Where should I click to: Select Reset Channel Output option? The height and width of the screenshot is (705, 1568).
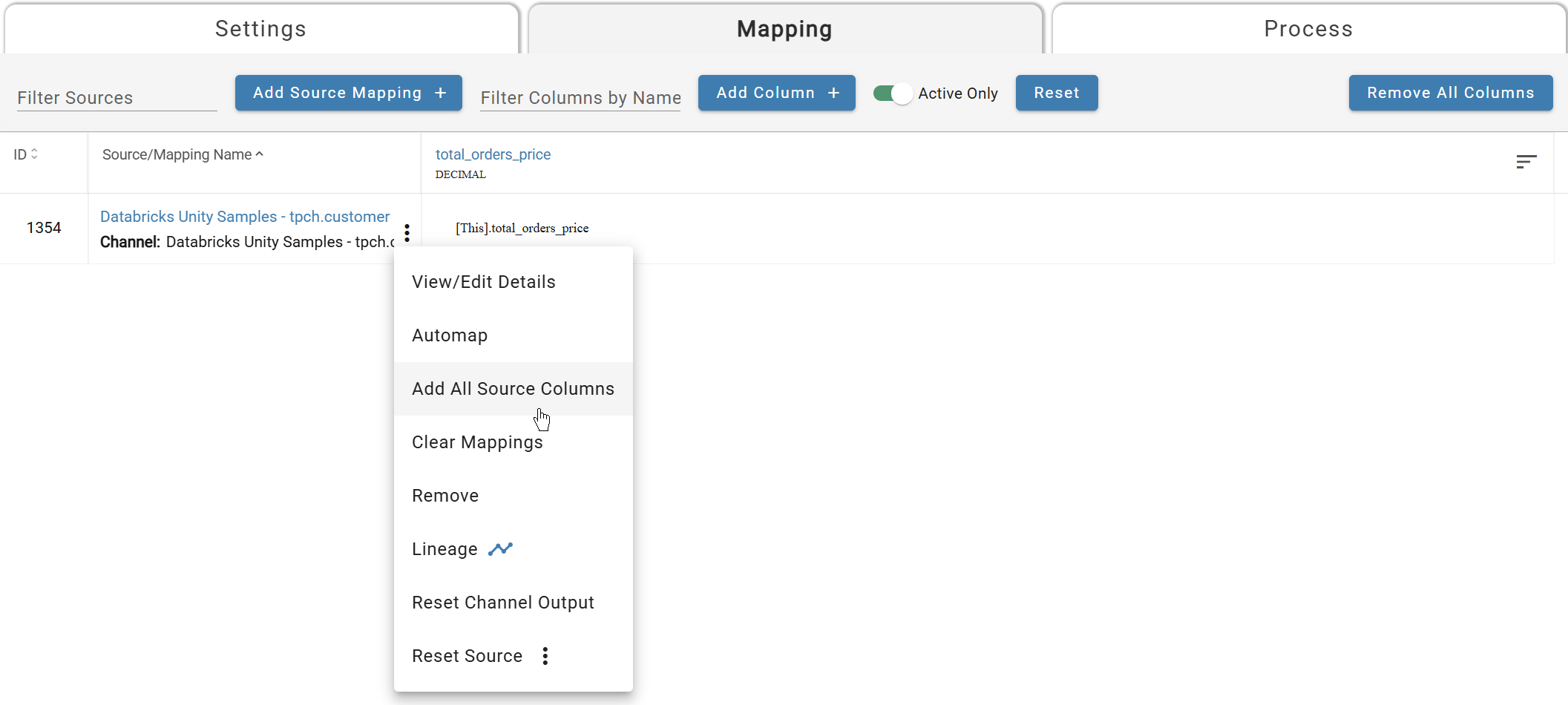tap(503, 603)
